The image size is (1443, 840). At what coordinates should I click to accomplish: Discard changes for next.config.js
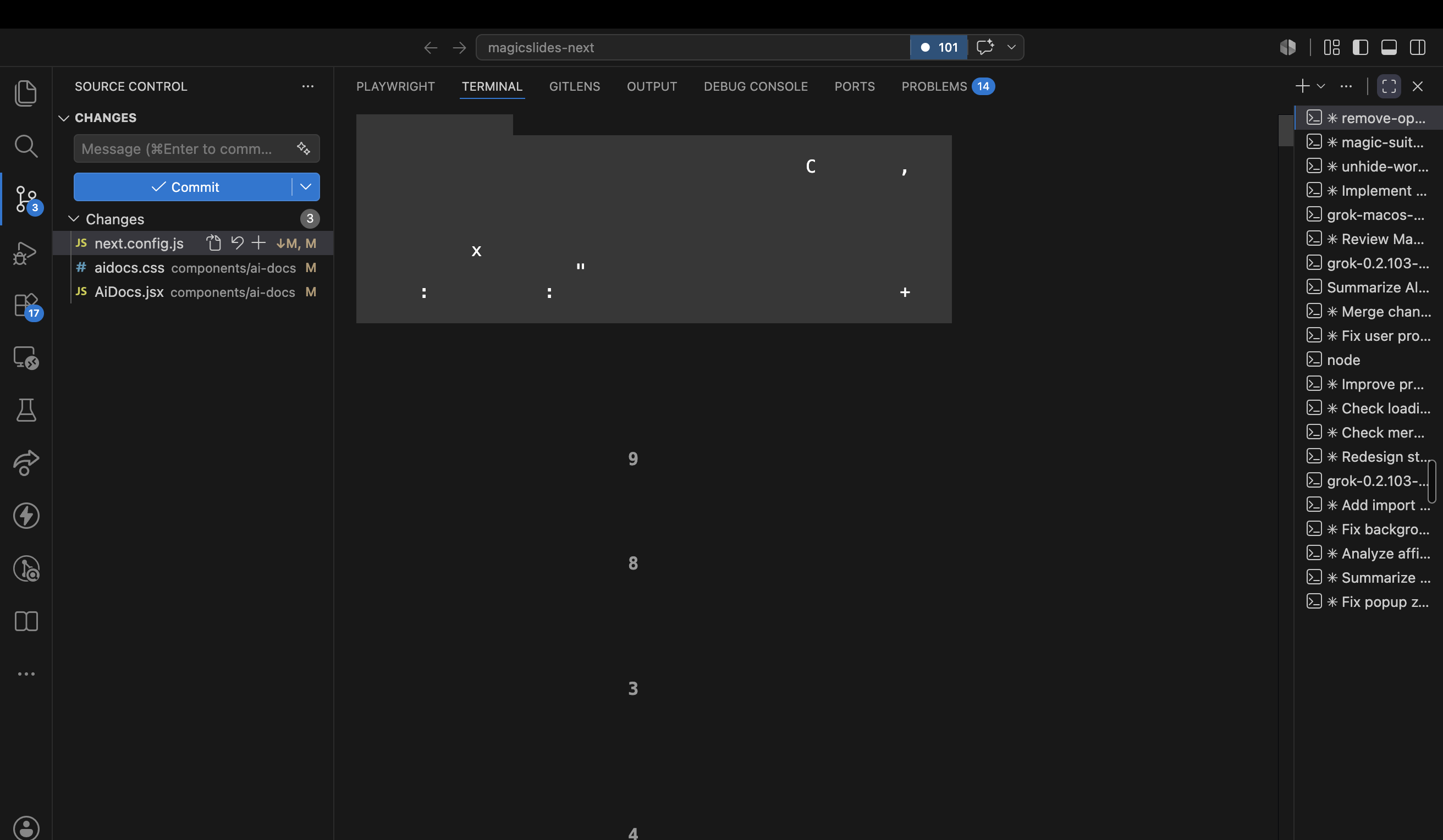[x=237, y=244]
